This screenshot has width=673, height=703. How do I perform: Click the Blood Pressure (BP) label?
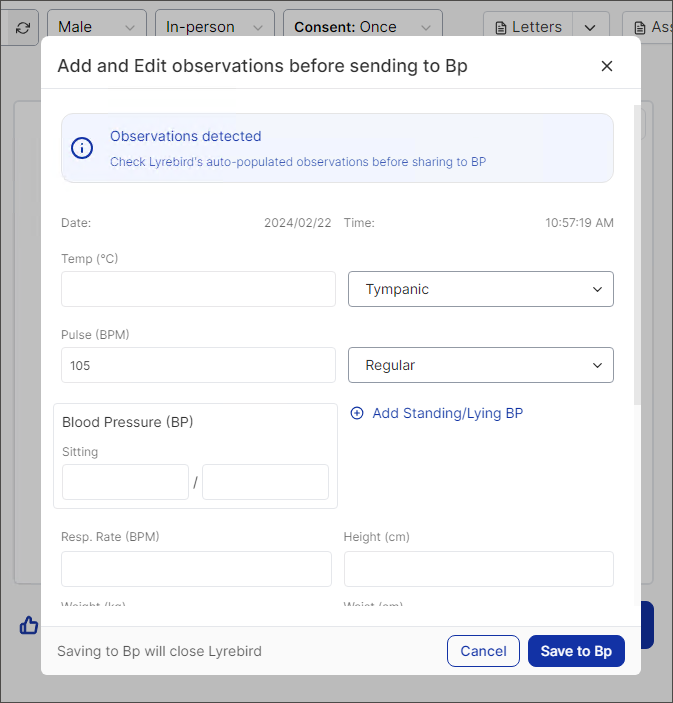[x=128, y=422]
